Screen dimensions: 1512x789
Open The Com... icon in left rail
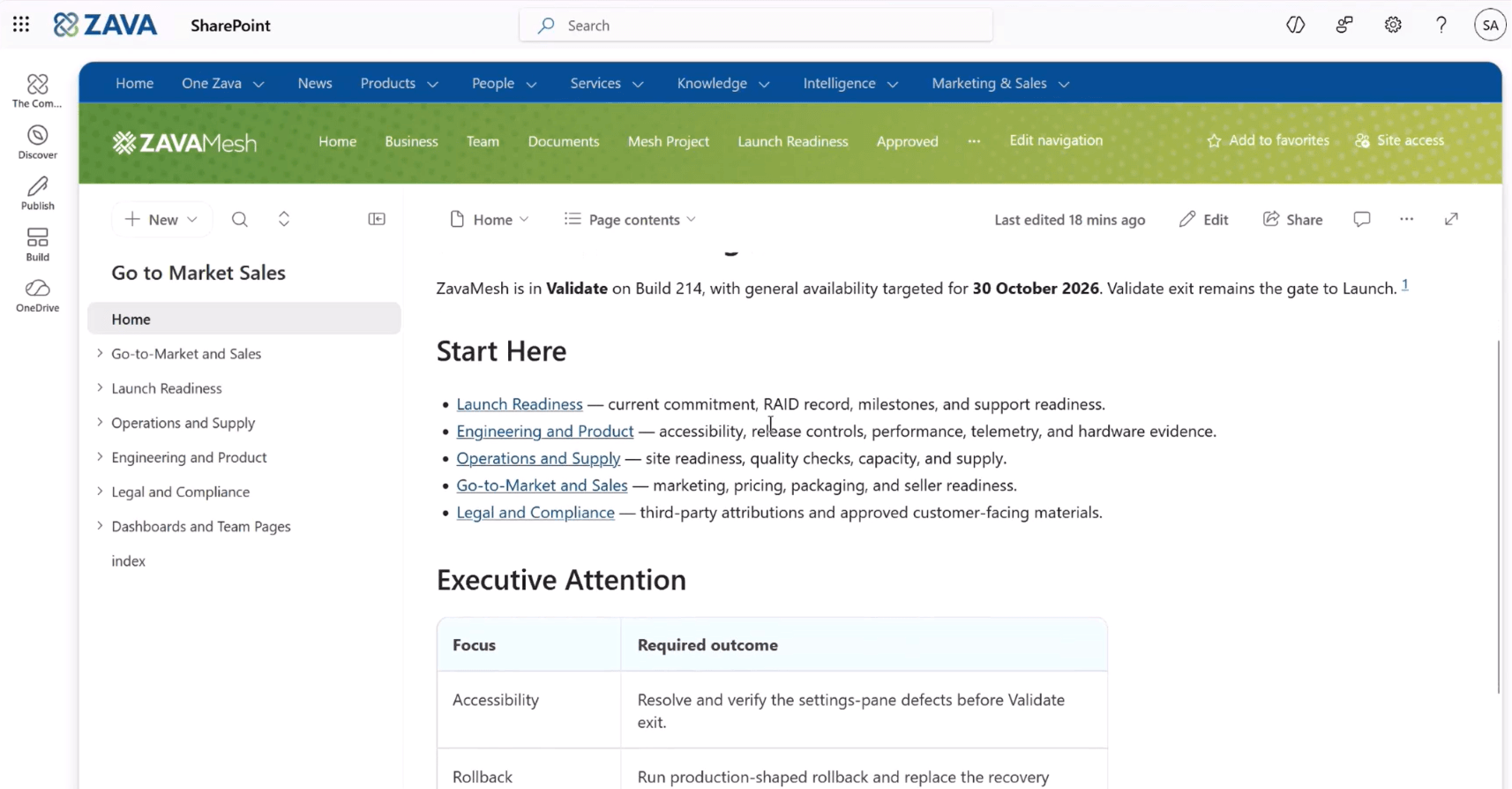pos(37,91)
